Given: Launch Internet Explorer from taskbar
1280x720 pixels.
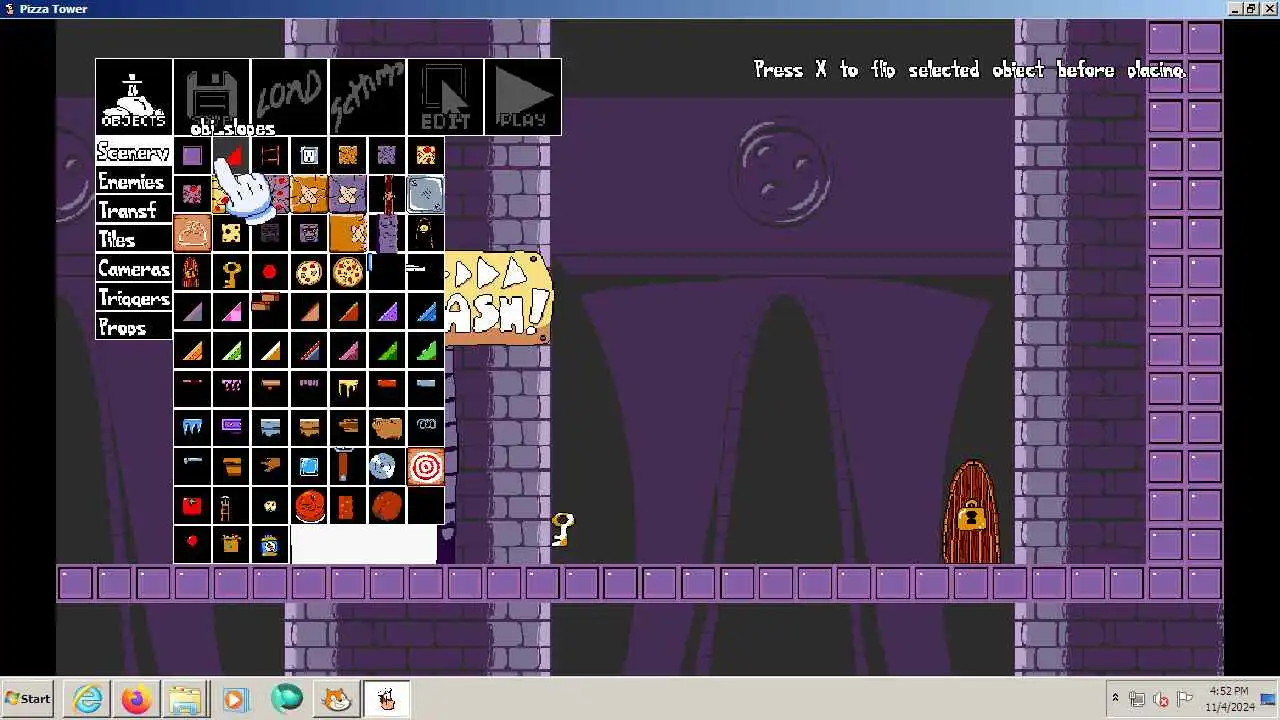Looking at the screenshot, I should point(88,699).
